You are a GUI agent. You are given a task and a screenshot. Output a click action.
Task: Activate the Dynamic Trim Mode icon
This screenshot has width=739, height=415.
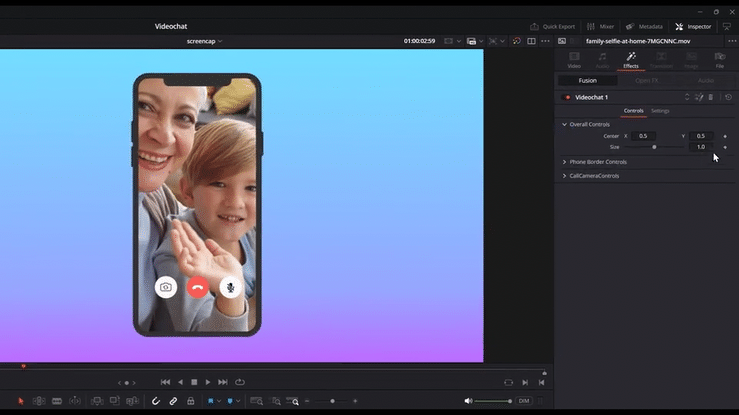(75, 401)
